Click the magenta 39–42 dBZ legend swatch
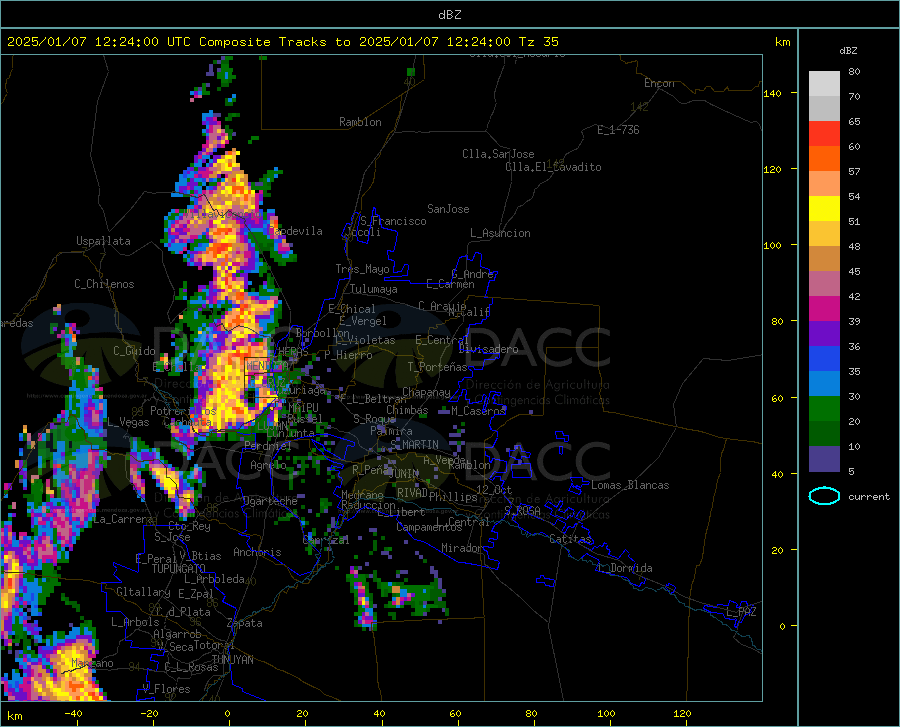Image resolution: width=900 pixels, height=727 pixels. [824, 309]
